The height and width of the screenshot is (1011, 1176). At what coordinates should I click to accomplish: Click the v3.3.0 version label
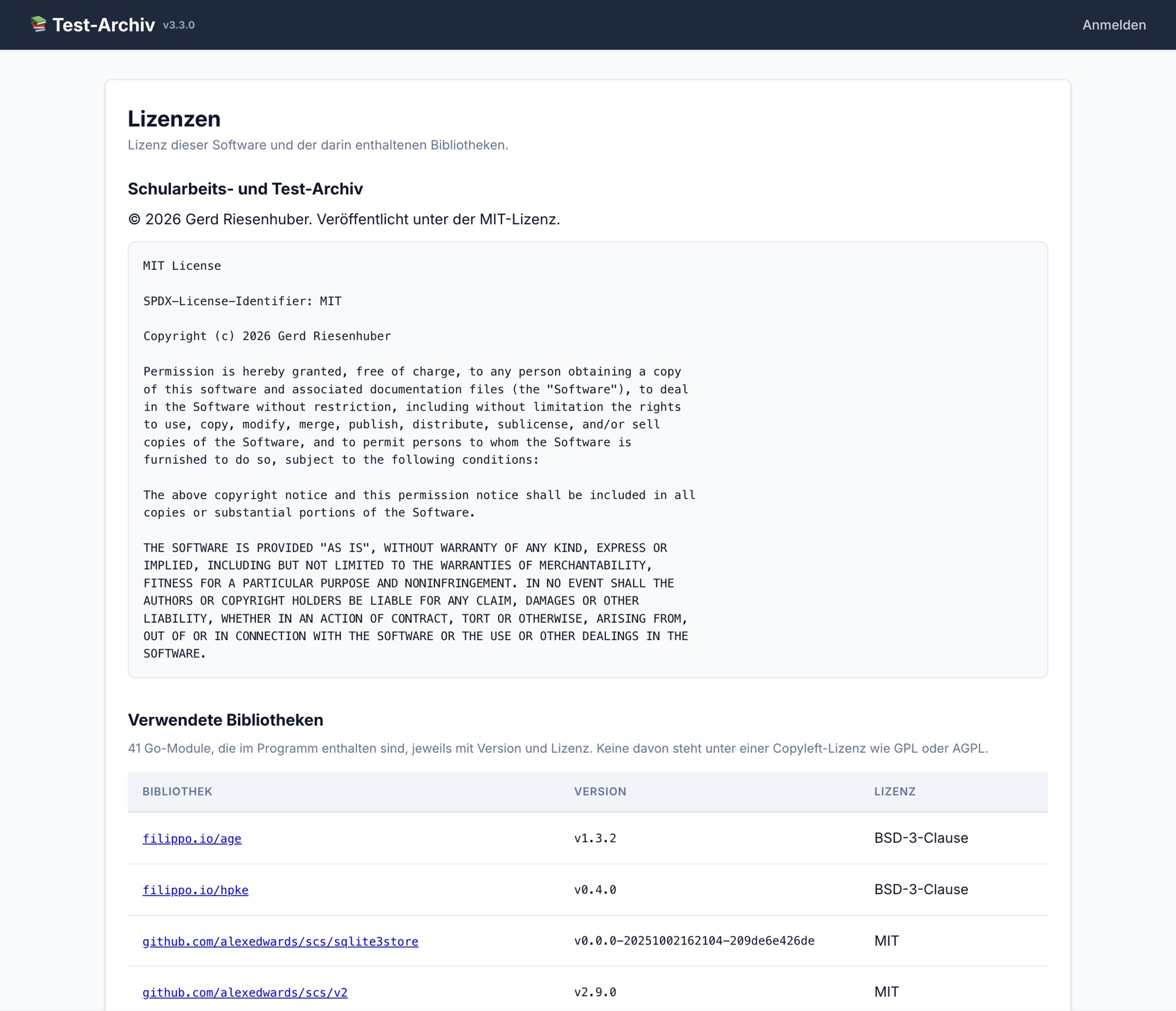tap(178, 25)
